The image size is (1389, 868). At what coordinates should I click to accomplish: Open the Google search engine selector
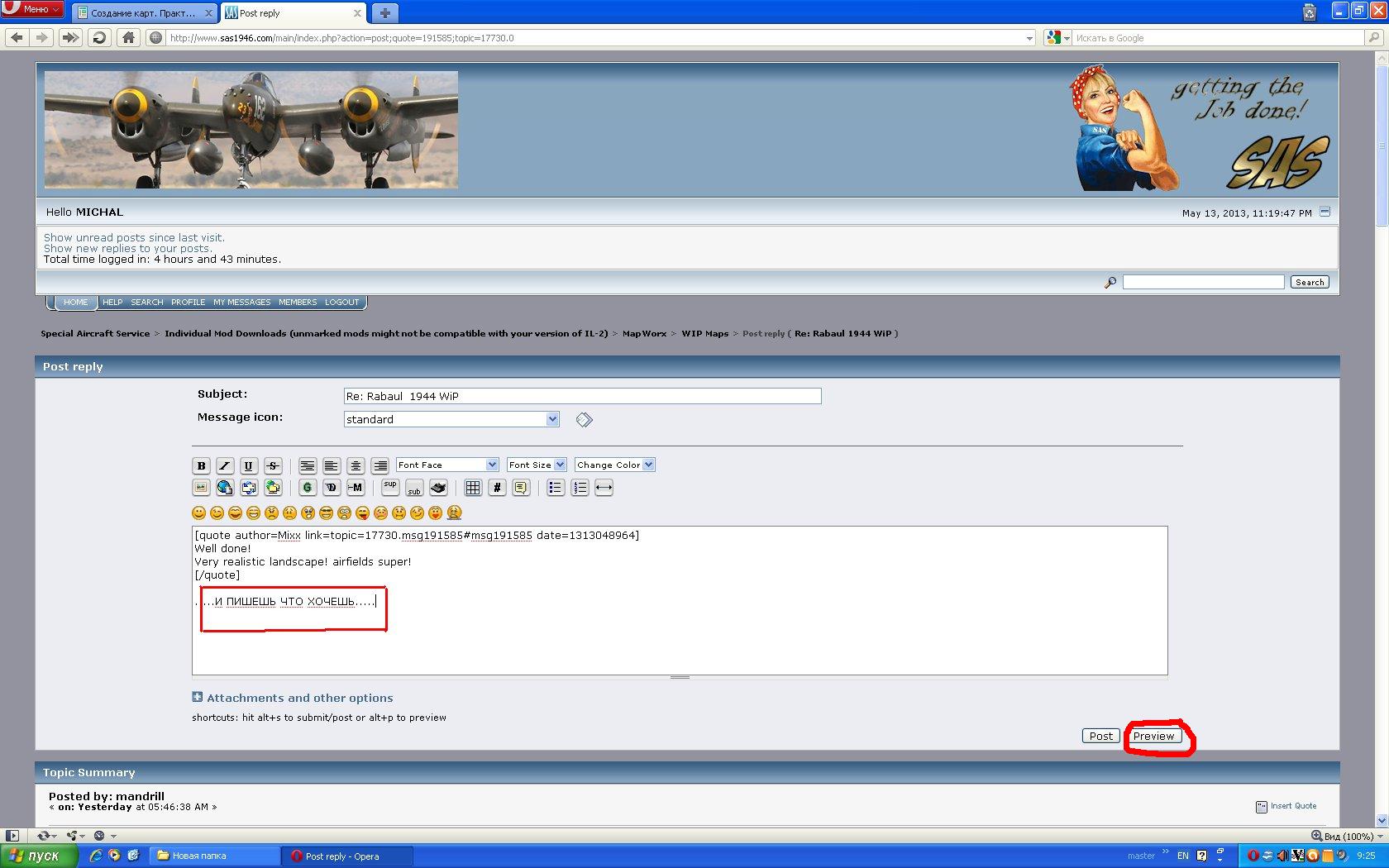click(1057, 38)
